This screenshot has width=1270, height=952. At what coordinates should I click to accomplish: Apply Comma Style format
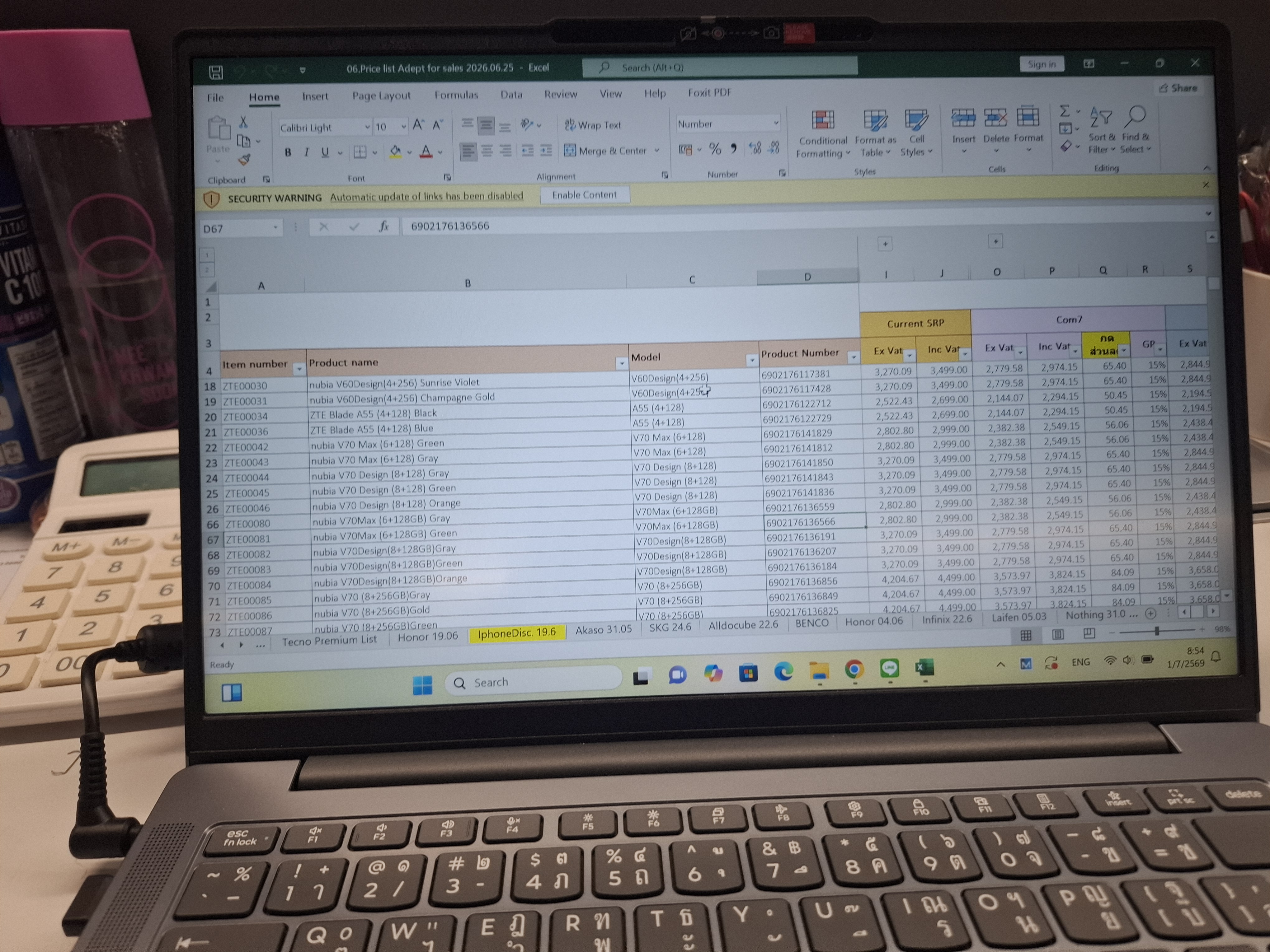pos(733,149)
